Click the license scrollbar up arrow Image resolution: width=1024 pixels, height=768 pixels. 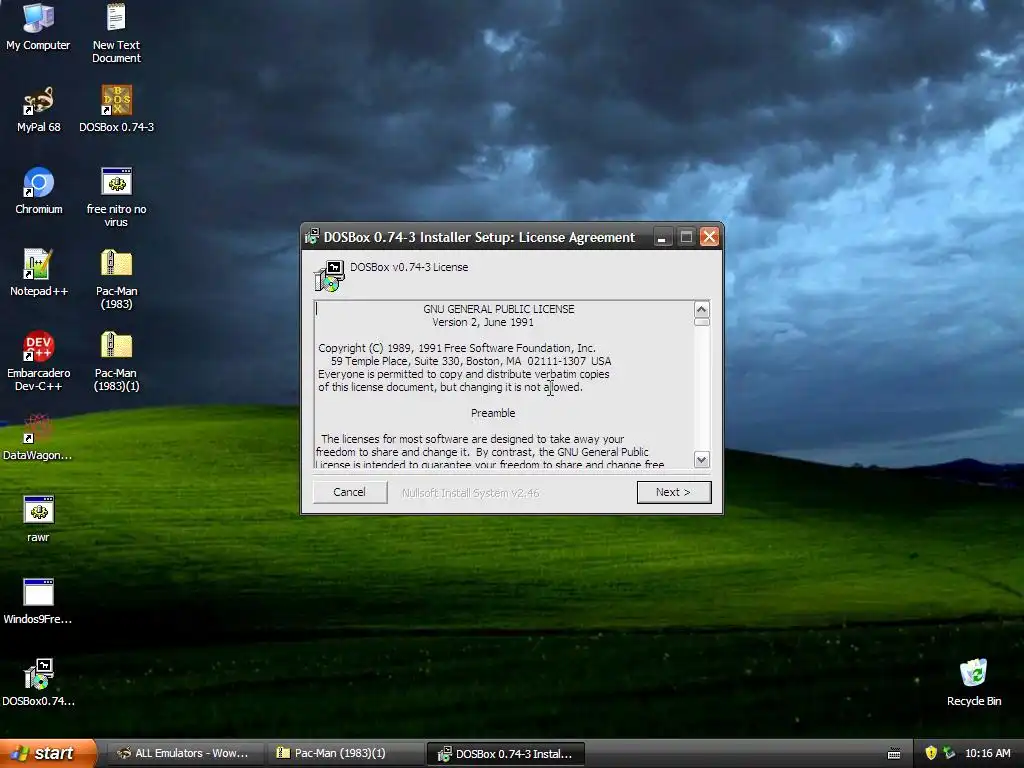701,310
